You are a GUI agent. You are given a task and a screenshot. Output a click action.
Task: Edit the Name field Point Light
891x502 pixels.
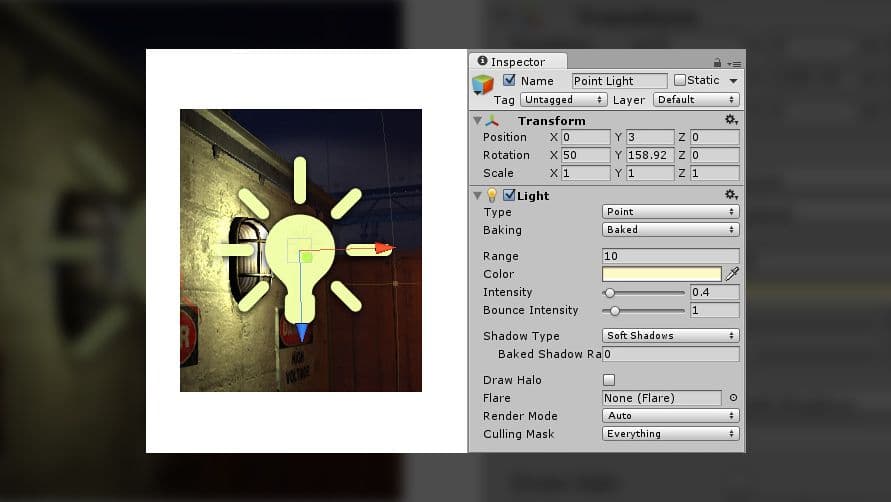(619, 81)
